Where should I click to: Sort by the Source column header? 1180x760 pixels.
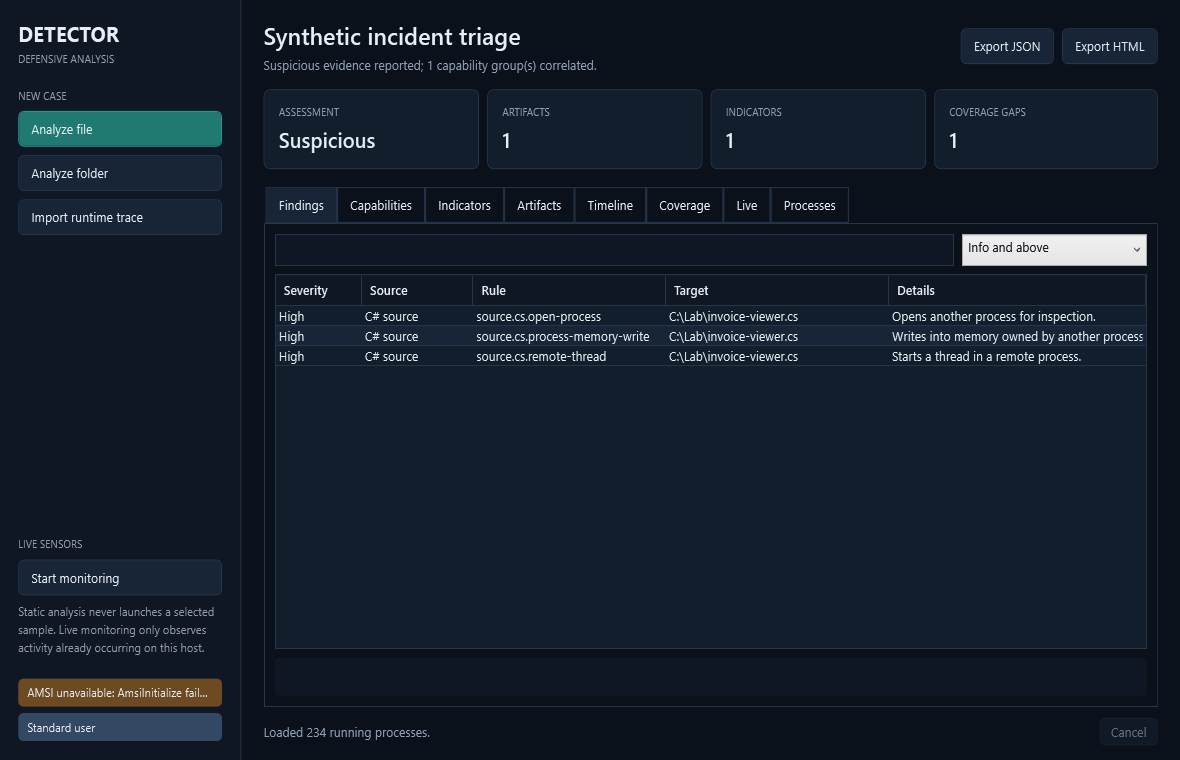417,290
